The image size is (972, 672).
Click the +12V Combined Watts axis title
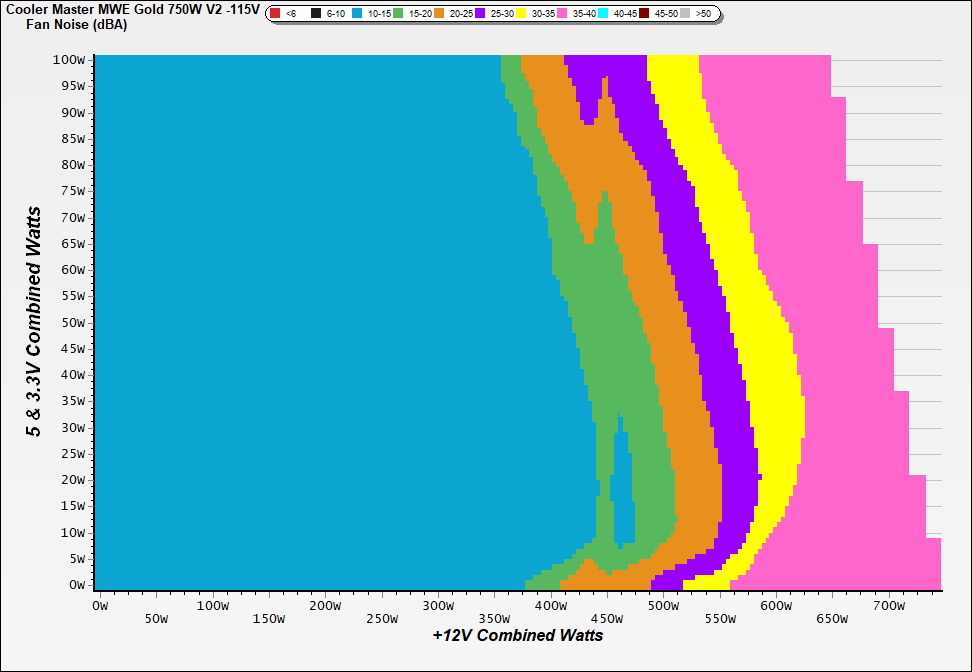(518, 635)
